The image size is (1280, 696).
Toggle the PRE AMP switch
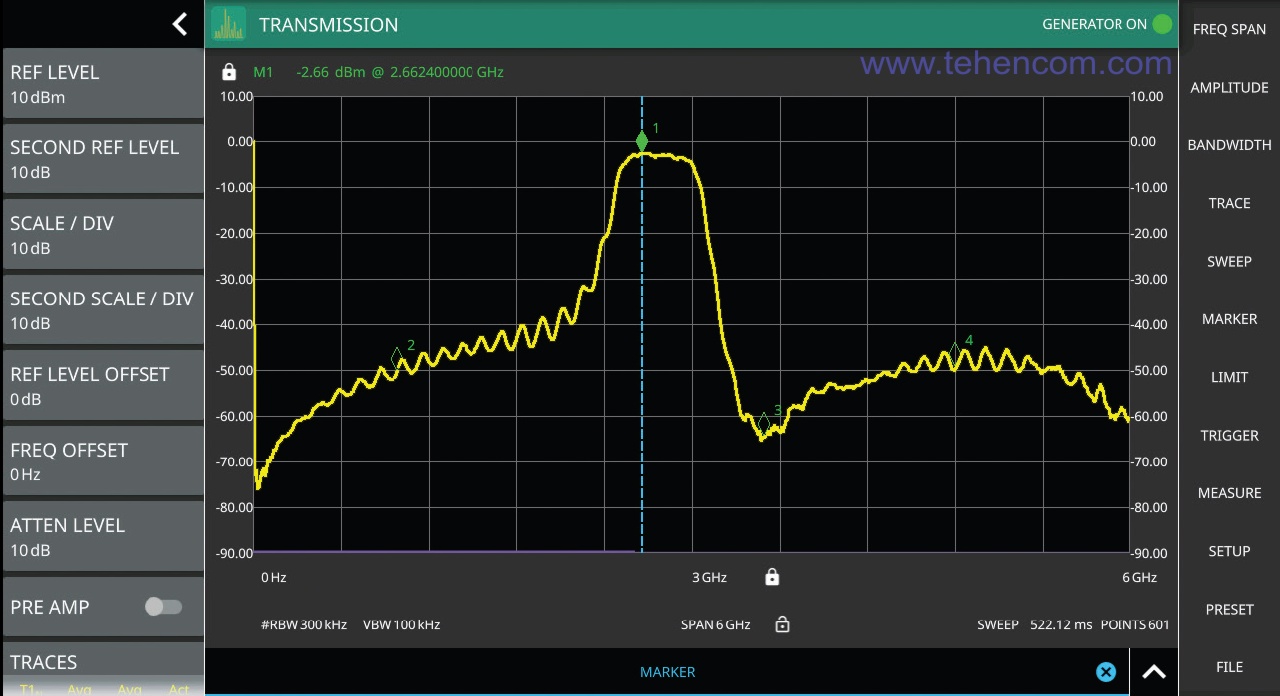(x=163, y=607)
